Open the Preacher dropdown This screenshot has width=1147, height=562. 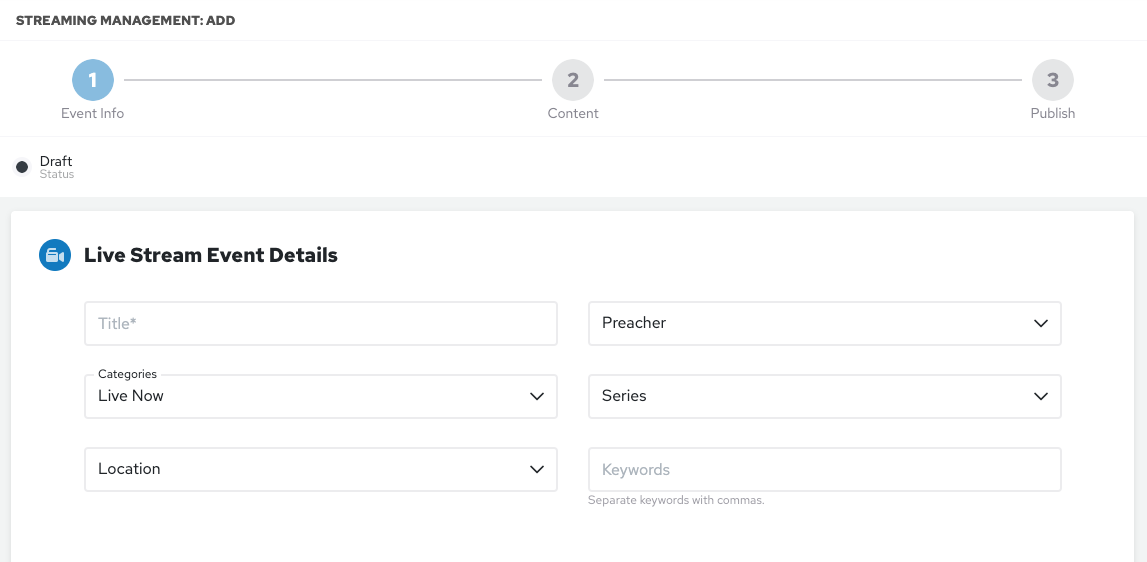click(810, 324)
